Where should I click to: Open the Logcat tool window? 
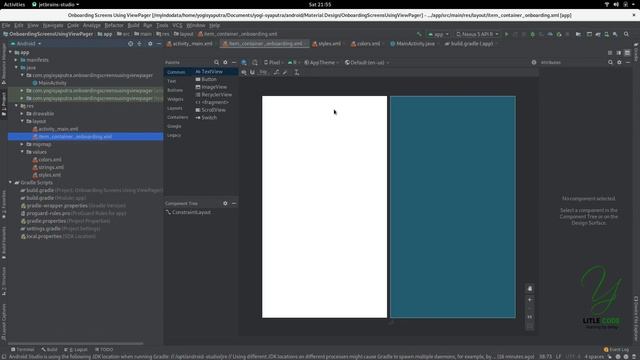click(76, 349)
